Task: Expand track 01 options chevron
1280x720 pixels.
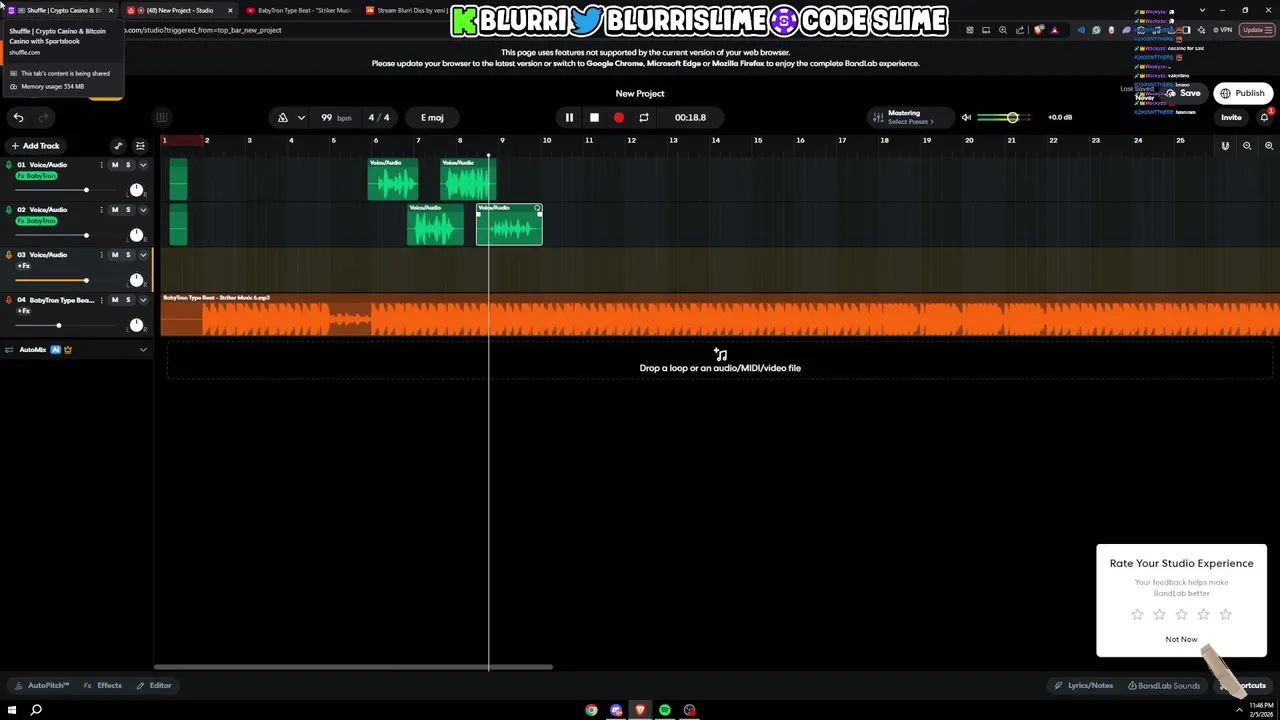Action: (x=143, y=165)
